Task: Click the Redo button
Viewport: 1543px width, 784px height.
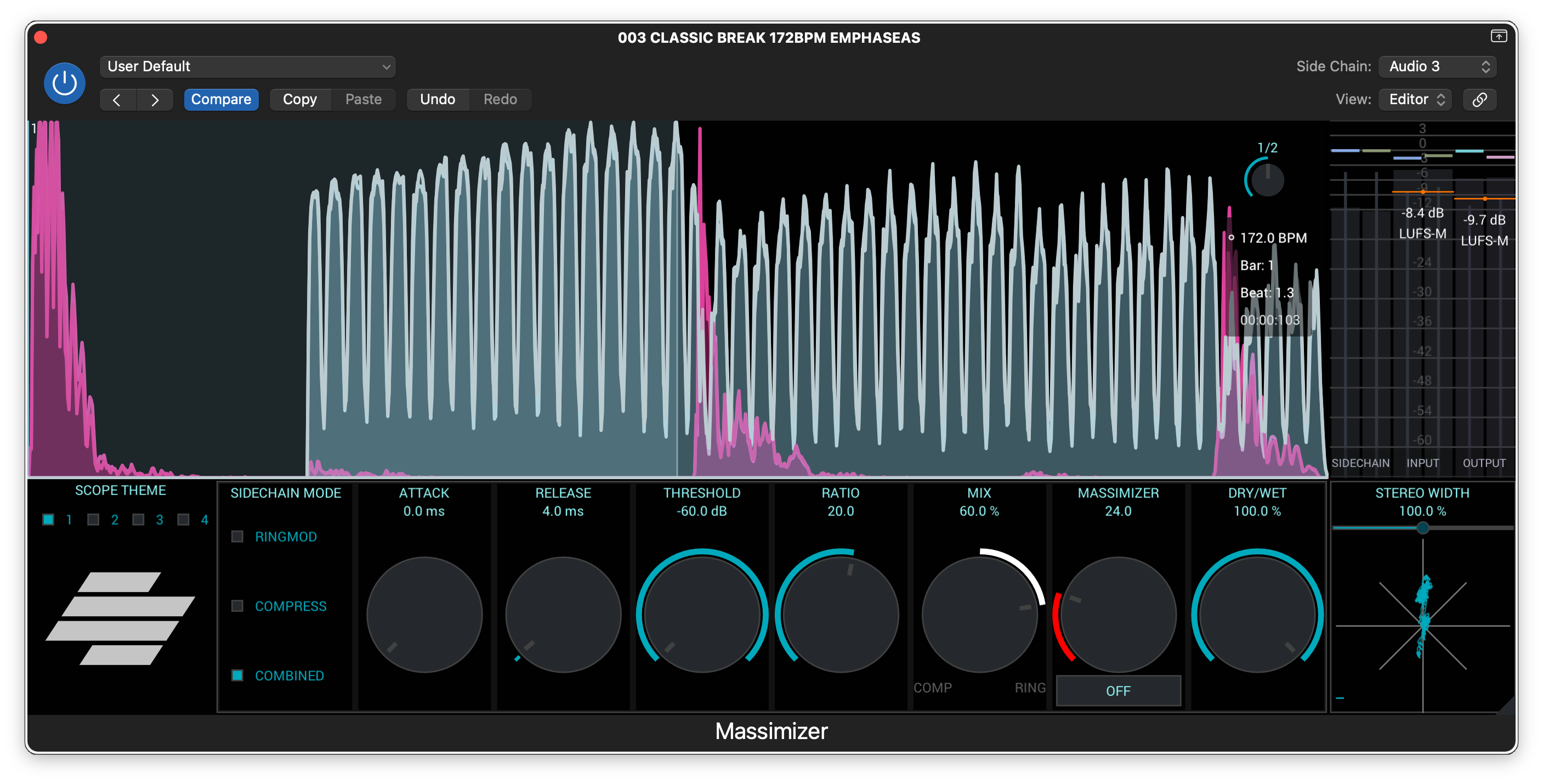Action: pyautogui.click(x=500, y=99)
